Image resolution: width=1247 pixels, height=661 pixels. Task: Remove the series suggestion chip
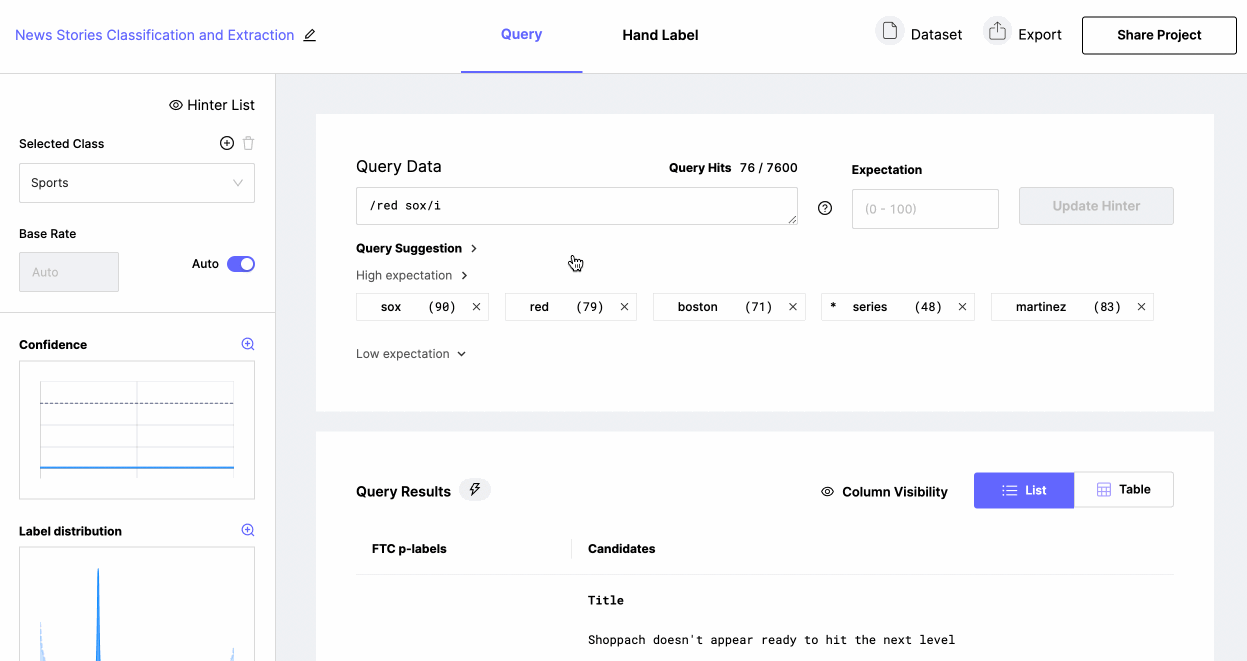pos(963,307)
